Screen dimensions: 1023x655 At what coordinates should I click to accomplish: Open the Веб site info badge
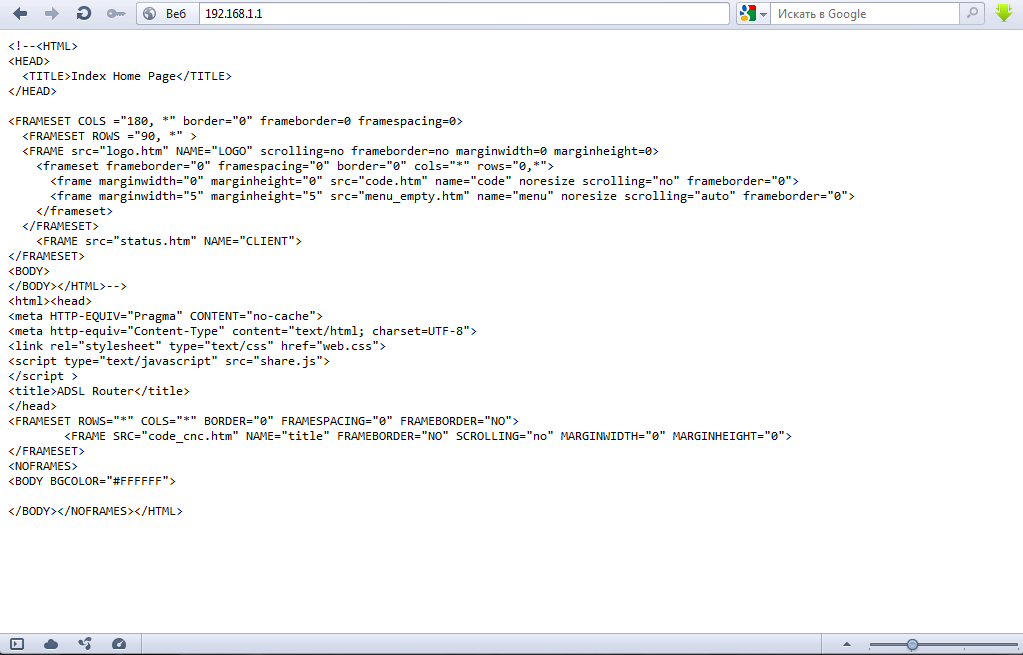(165, 14)
